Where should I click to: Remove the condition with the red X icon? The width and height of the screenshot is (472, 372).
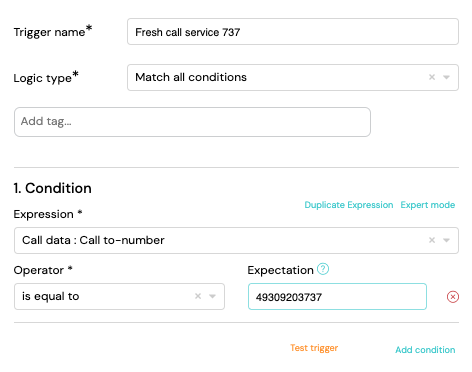coord(453,297)
